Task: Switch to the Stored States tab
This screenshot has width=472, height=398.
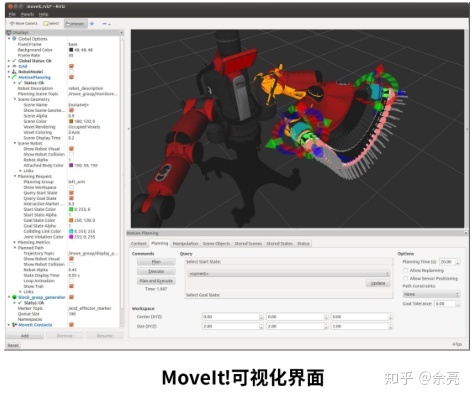Action: [x=279, y=244]
